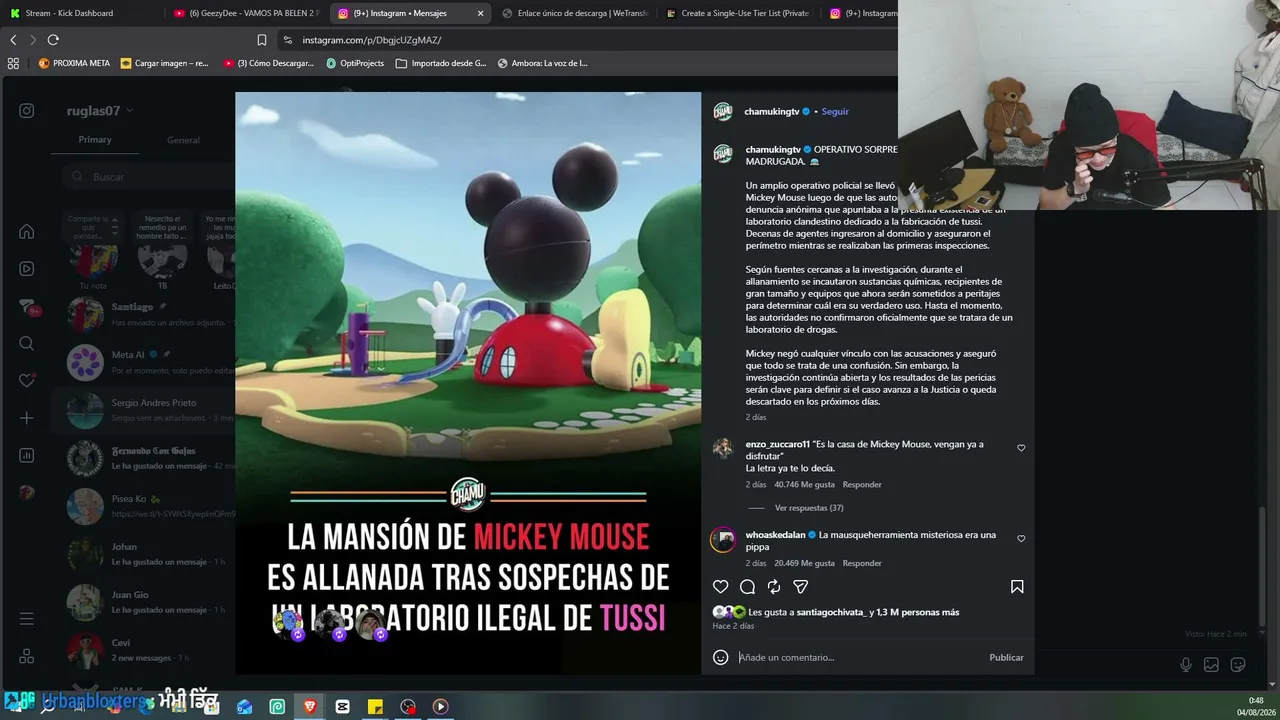
Task: Open chamukingtv profile picture in post header
Action: 723,111
